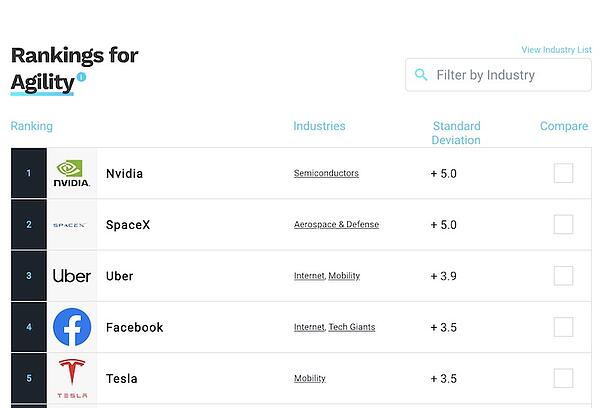Click the search magnifier icon
Image resolution: width=600 pixels, height=408 pixels.
[x=421, y=75]
